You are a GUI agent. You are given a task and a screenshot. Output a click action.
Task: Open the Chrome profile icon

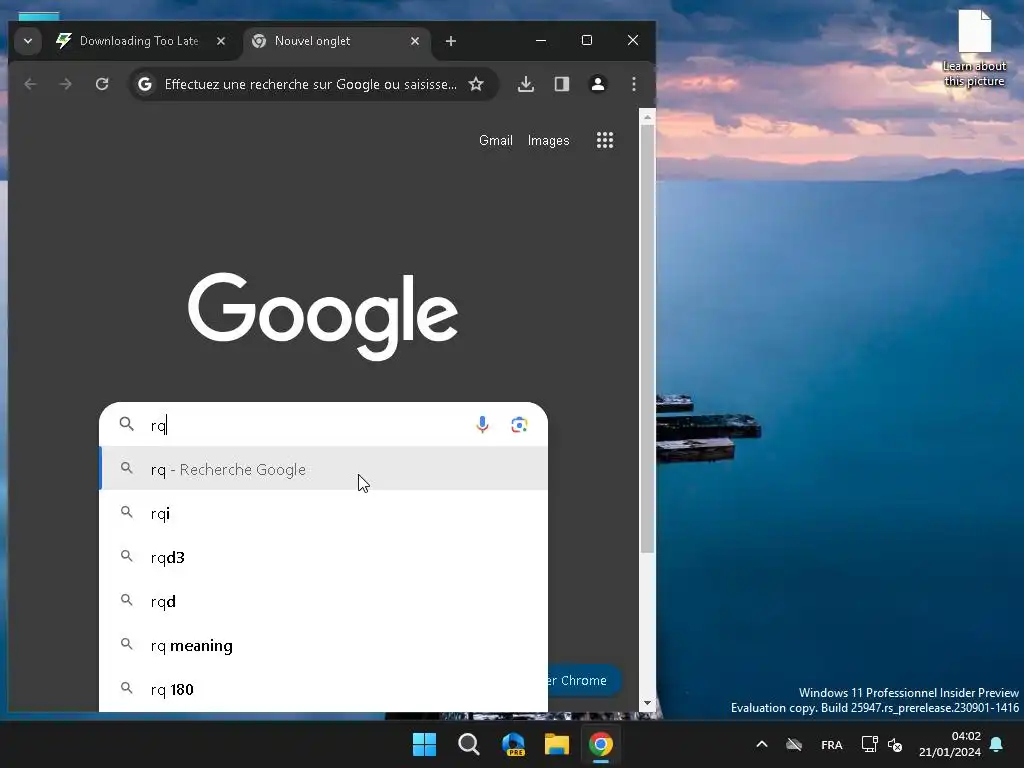598,84
